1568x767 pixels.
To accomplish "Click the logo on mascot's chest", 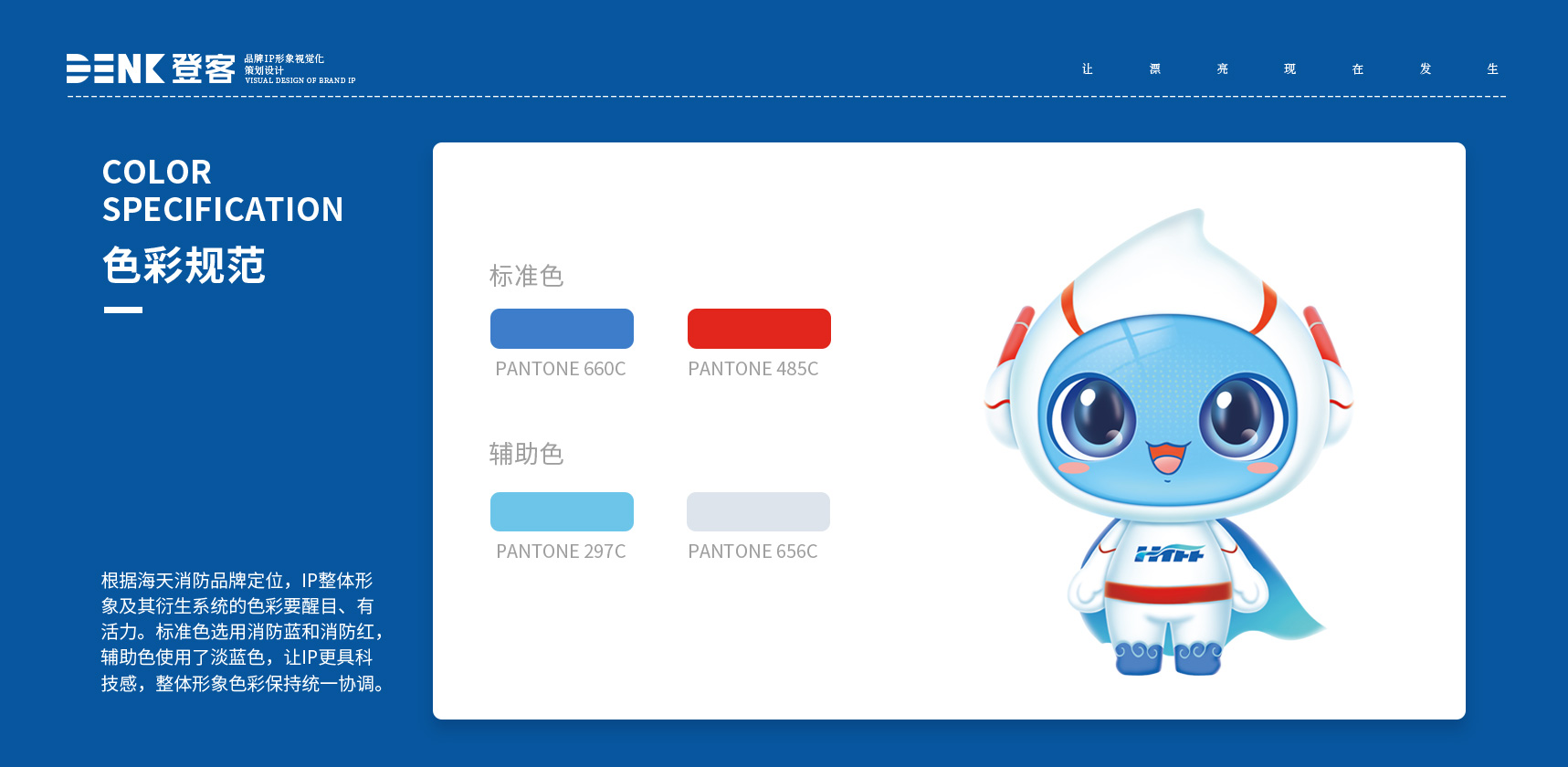I will coord(1169,553).
